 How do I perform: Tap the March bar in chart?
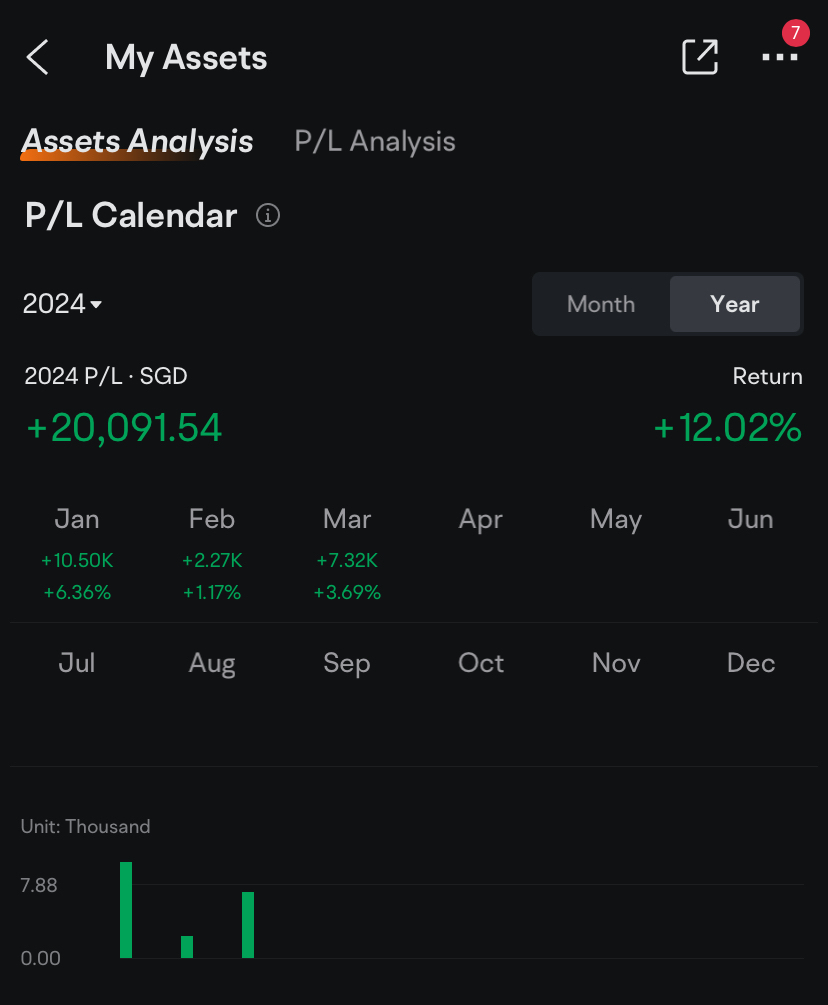tap(248, 925)
